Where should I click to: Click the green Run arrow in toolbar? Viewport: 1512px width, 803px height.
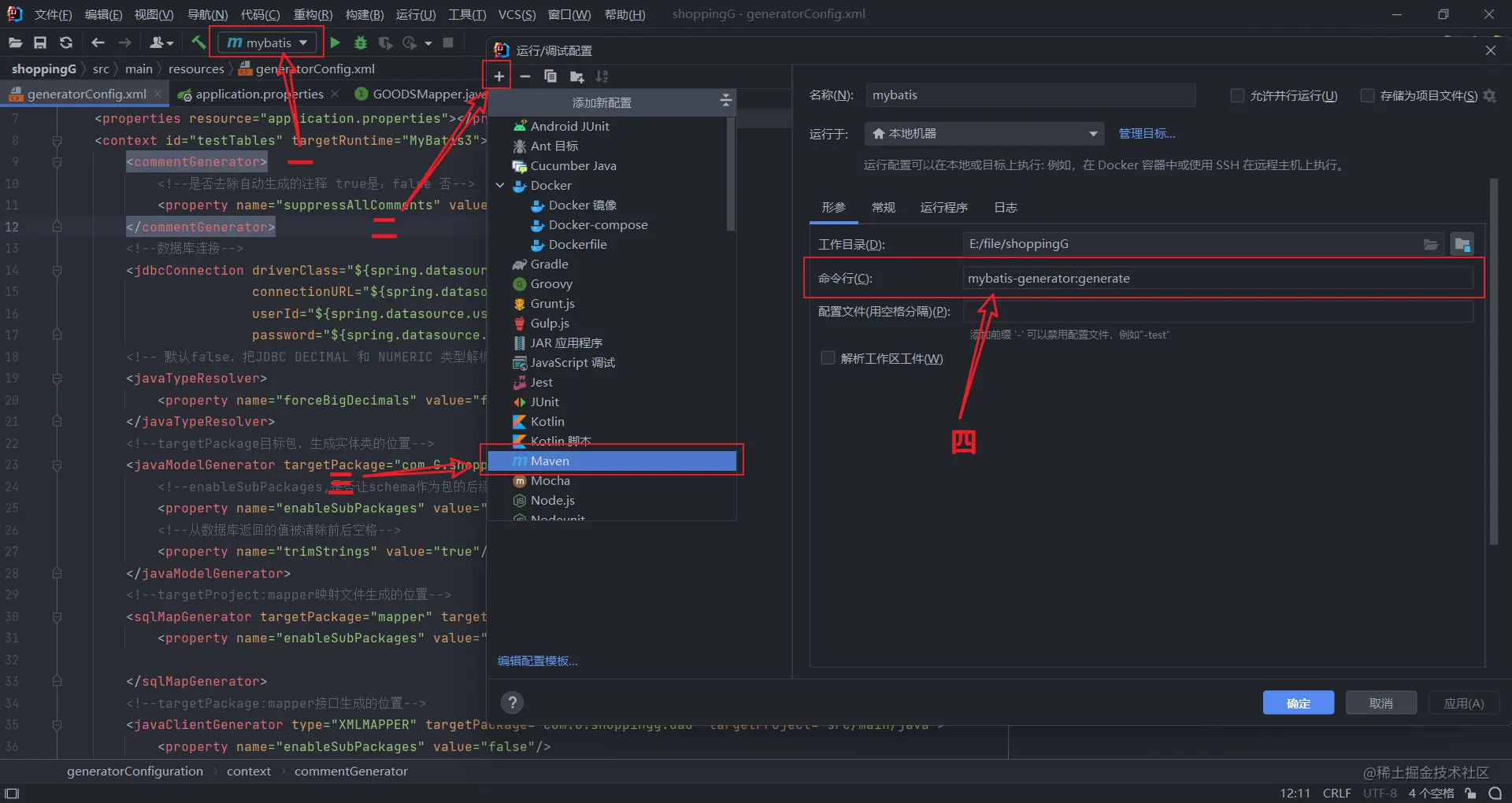(335, 43)
